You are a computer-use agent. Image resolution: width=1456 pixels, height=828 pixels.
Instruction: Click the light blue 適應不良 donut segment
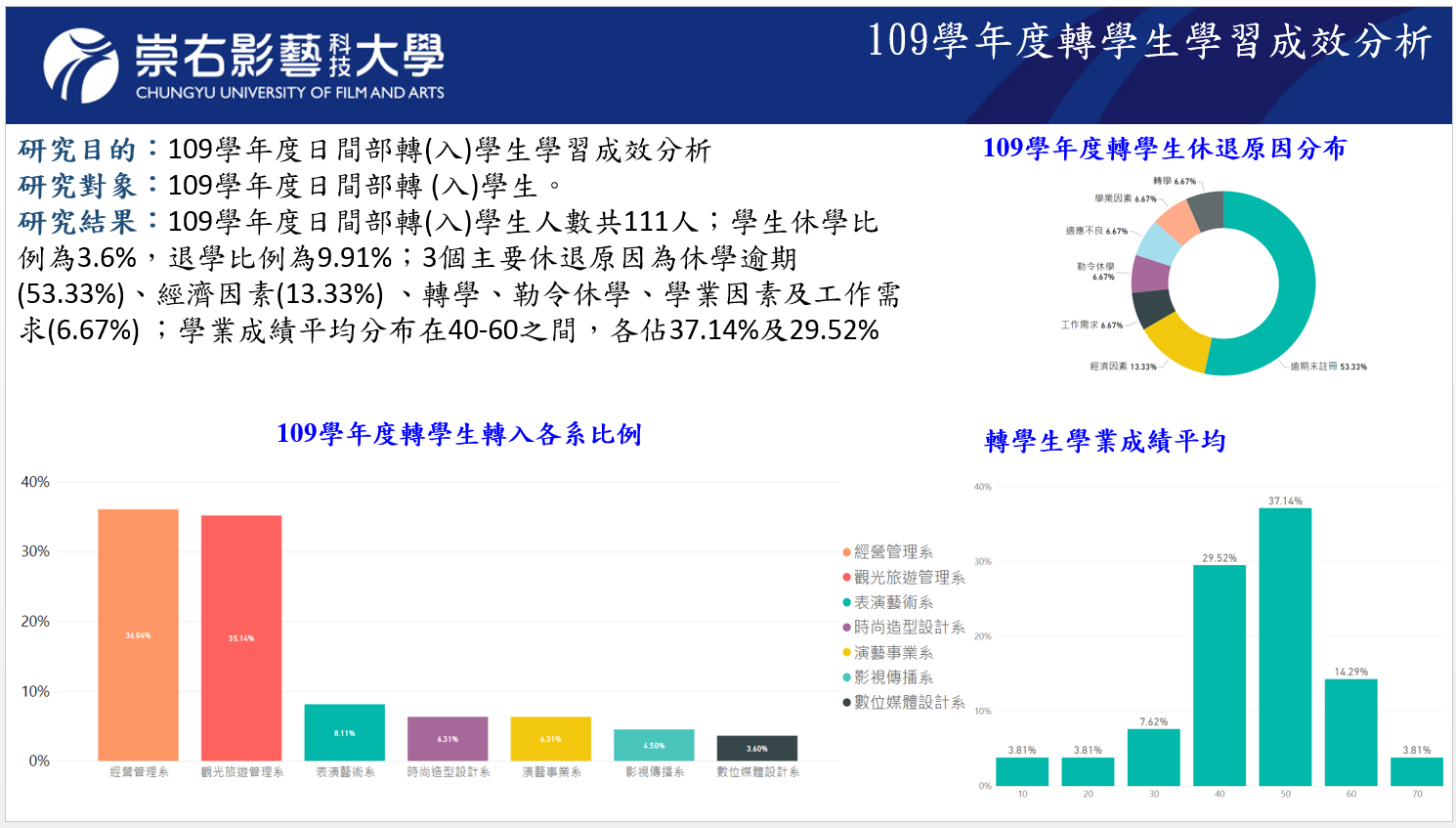pos(1160,242)
